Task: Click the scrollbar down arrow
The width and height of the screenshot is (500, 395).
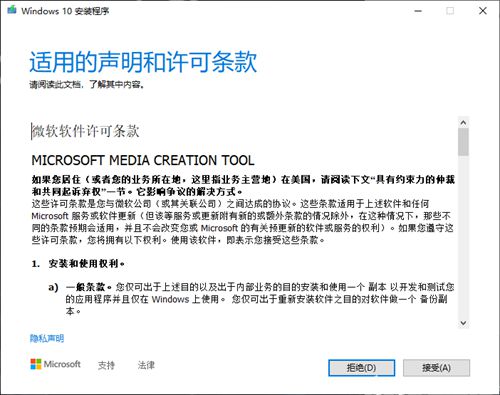Action: coord(463,323)
